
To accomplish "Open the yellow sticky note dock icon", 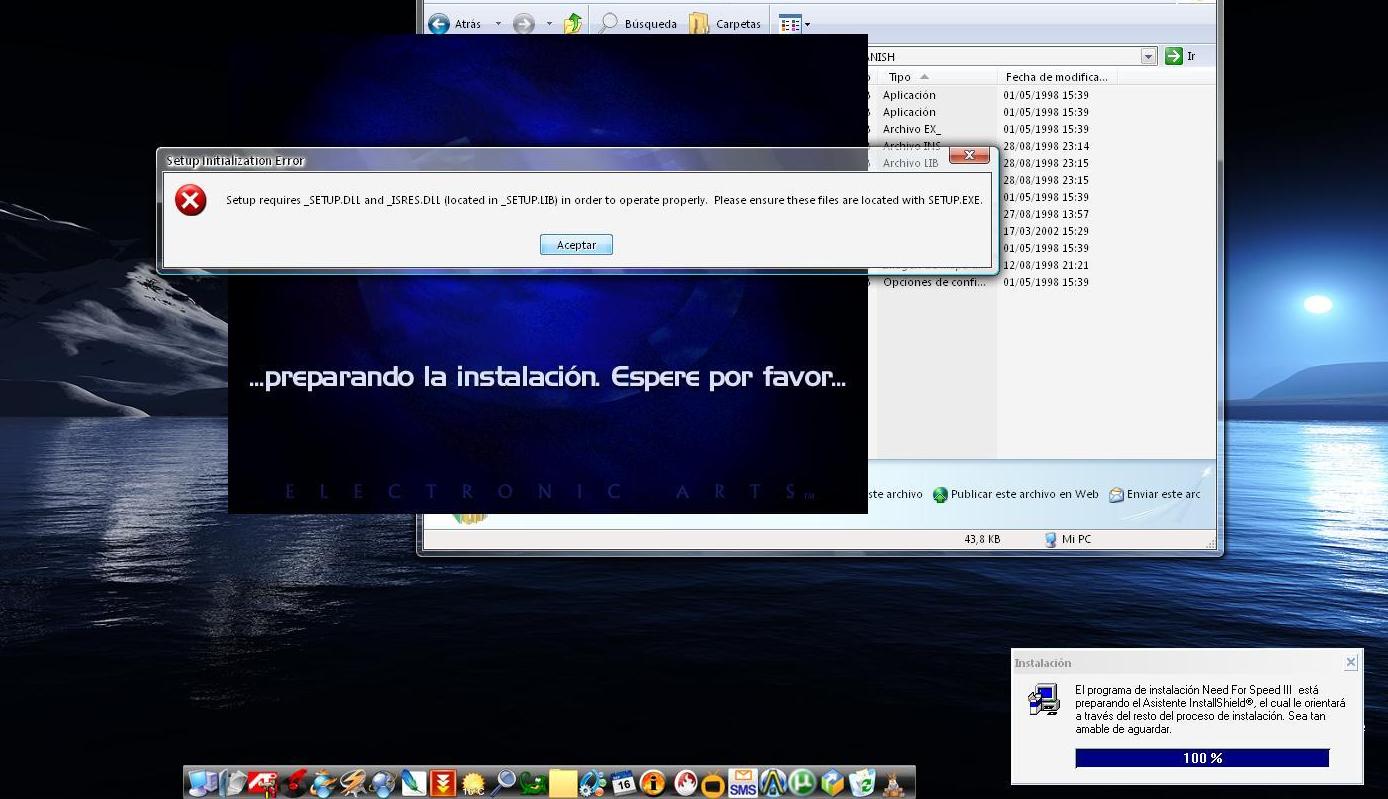I will click(563, 783).
